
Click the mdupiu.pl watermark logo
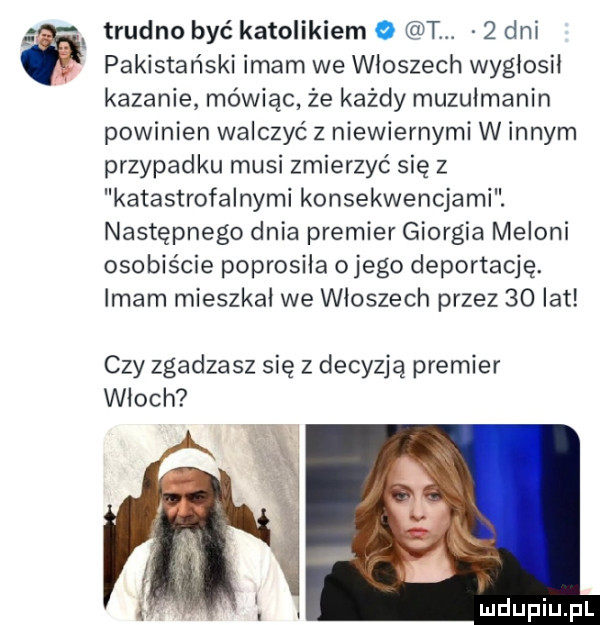[538, 609]
